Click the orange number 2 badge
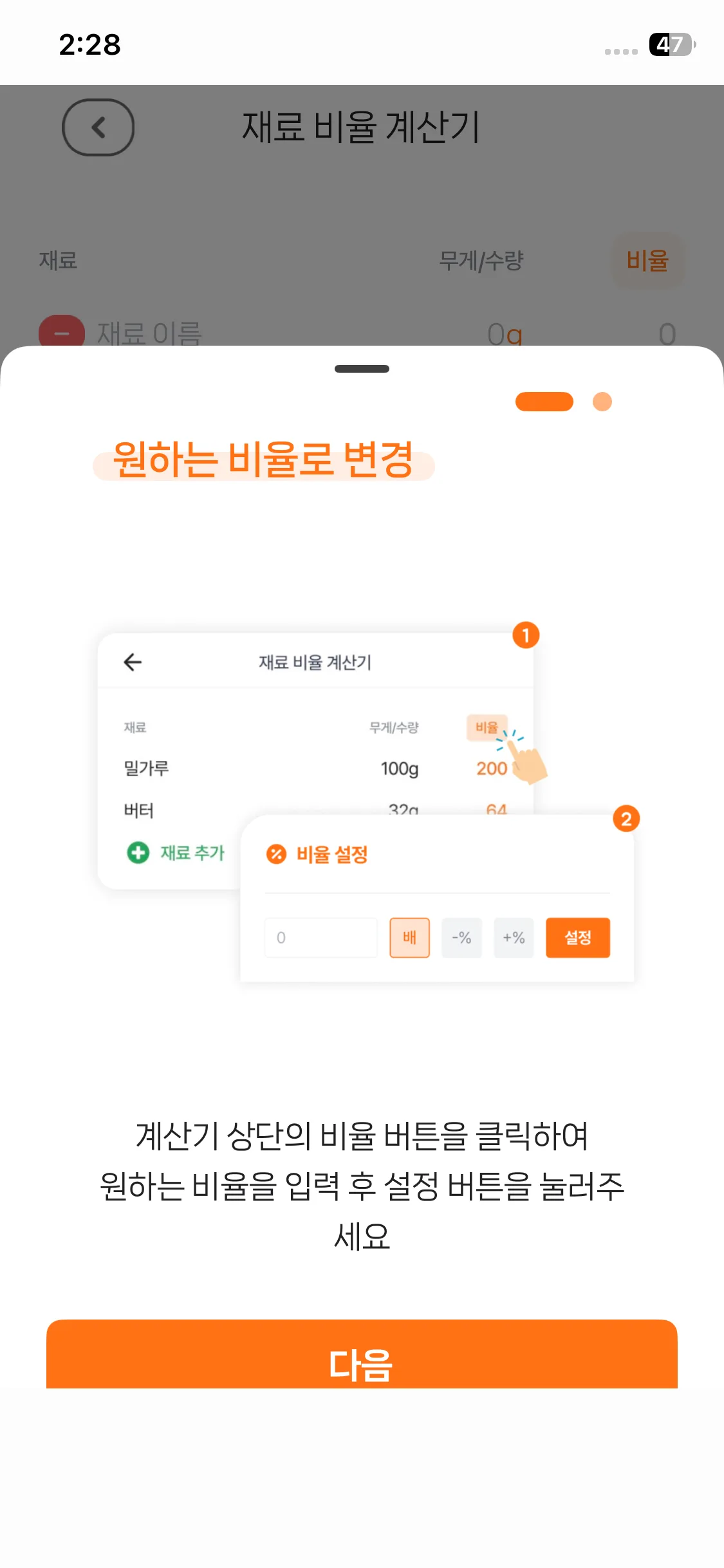724x1568 pixels. [x=626, y=819]
